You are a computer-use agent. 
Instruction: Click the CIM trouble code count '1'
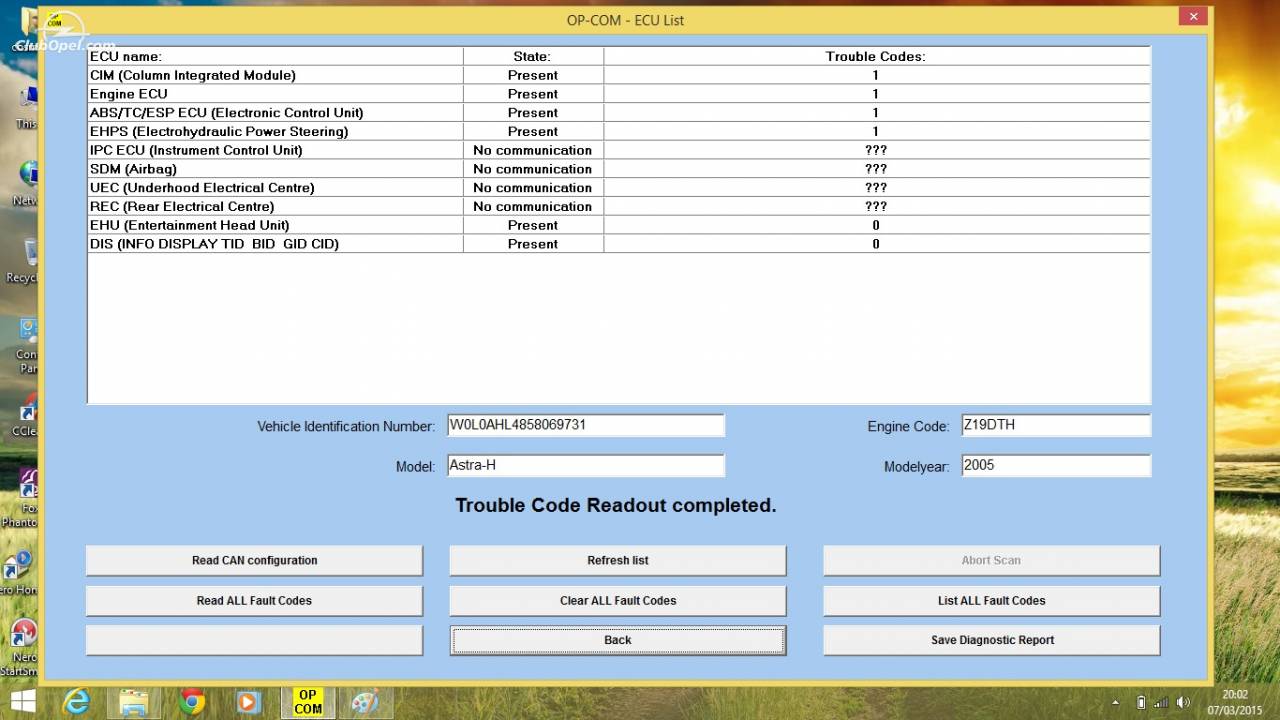tap(876, 75)
